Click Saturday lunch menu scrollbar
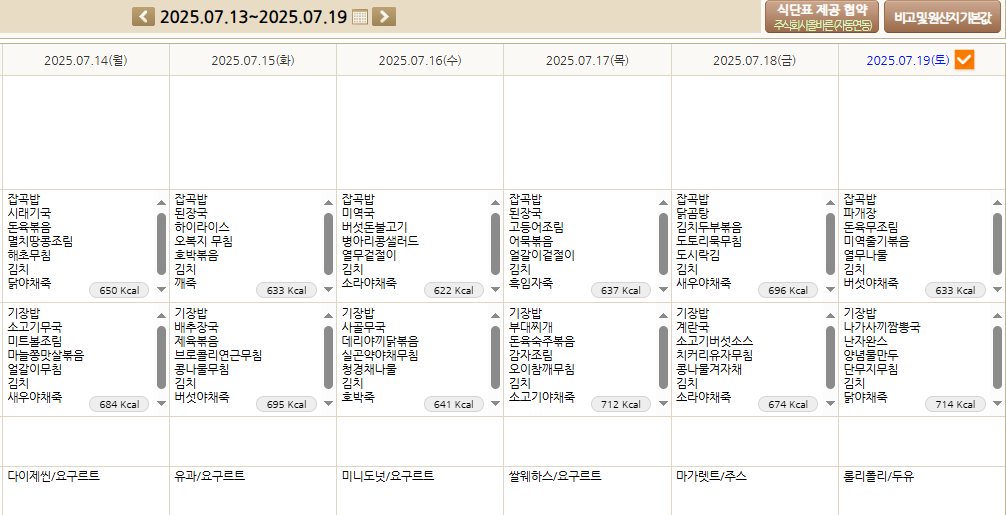1006x515 pixels. [x=996, y=243]
